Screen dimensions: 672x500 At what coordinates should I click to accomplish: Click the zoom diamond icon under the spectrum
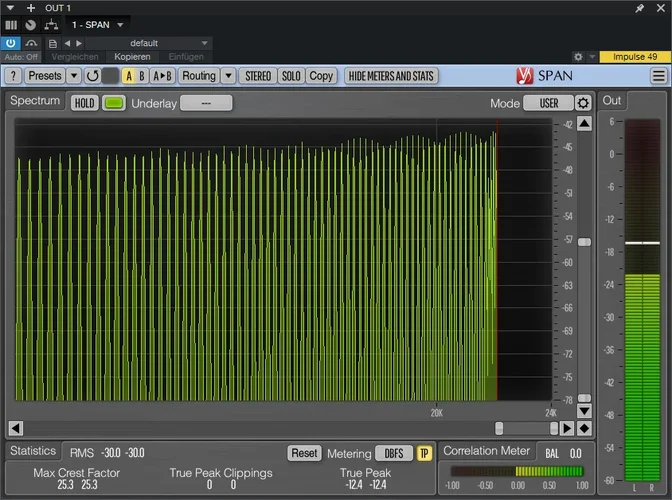[x=584, y=428]
